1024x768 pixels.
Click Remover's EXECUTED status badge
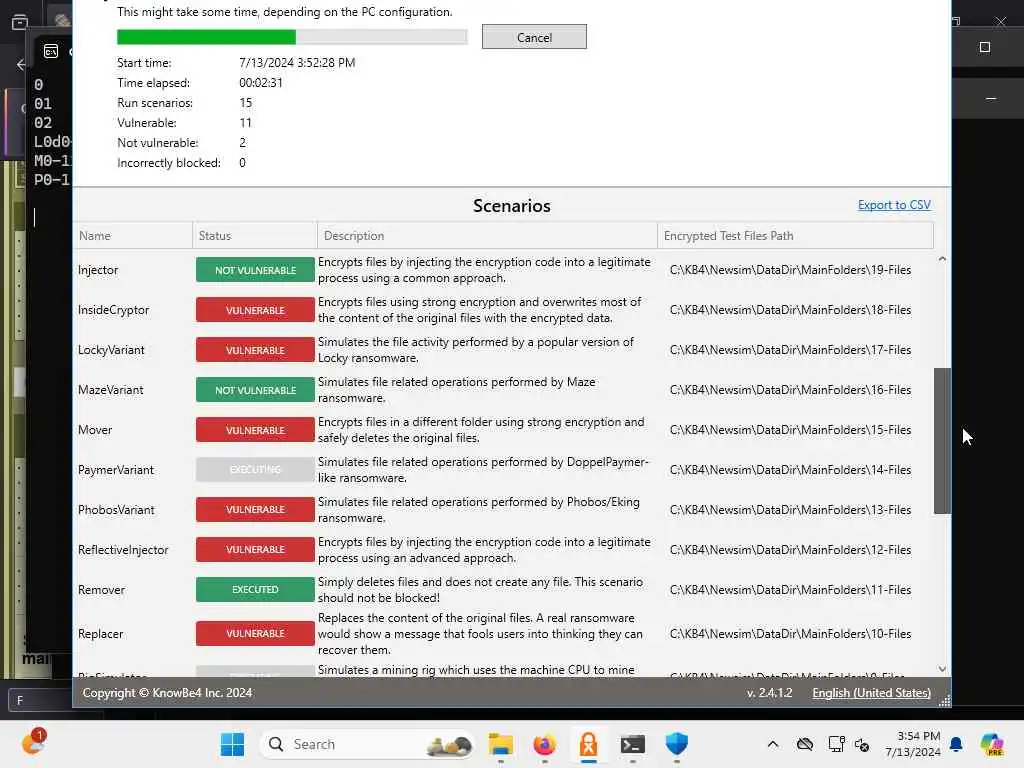coord(255,590)
